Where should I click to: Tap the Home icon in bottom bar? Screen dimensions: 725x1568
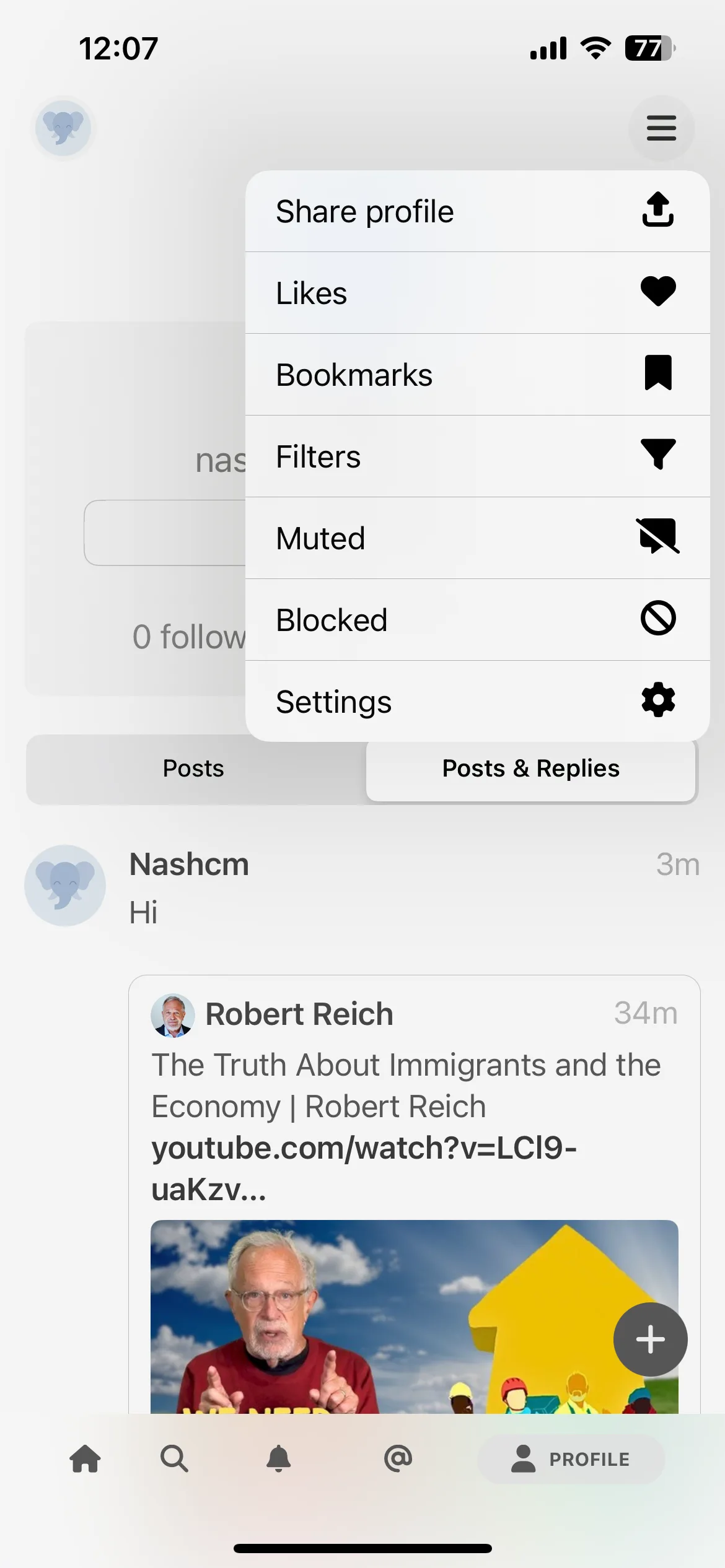click(86, 1458)
